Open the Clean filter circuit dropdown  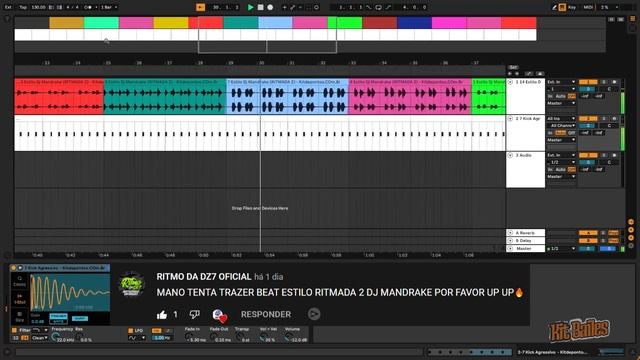click(40, 338)
